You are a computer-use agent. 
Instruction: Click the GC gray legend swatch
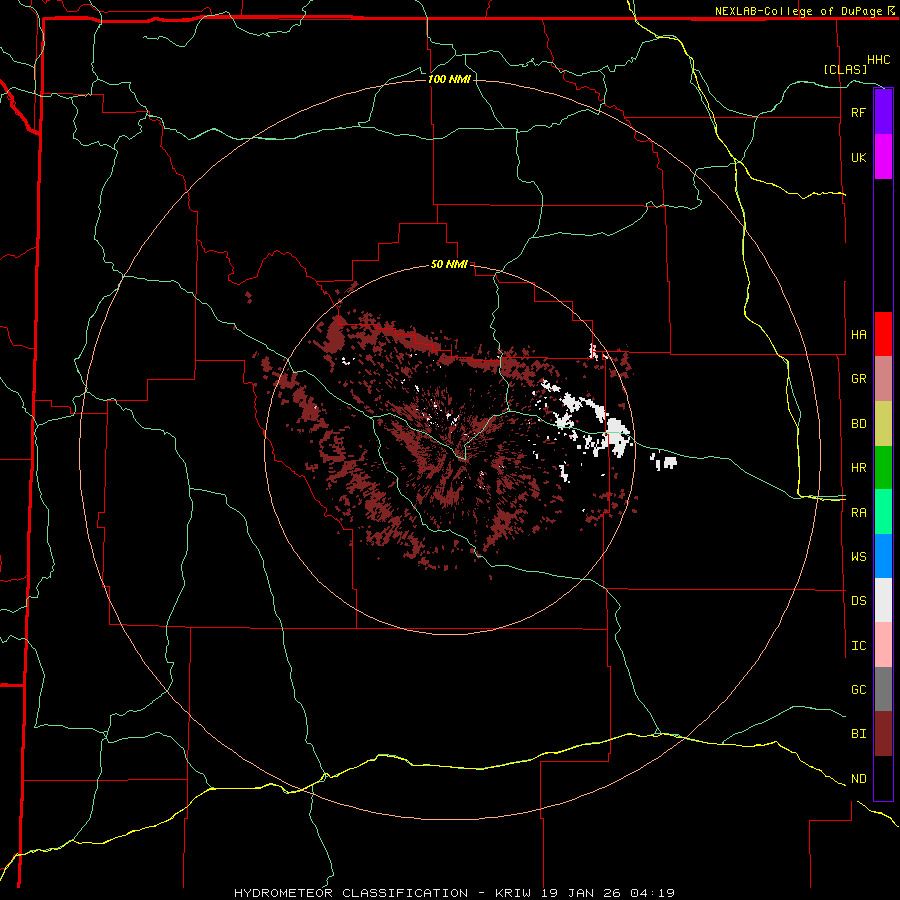tap(883, 689)
